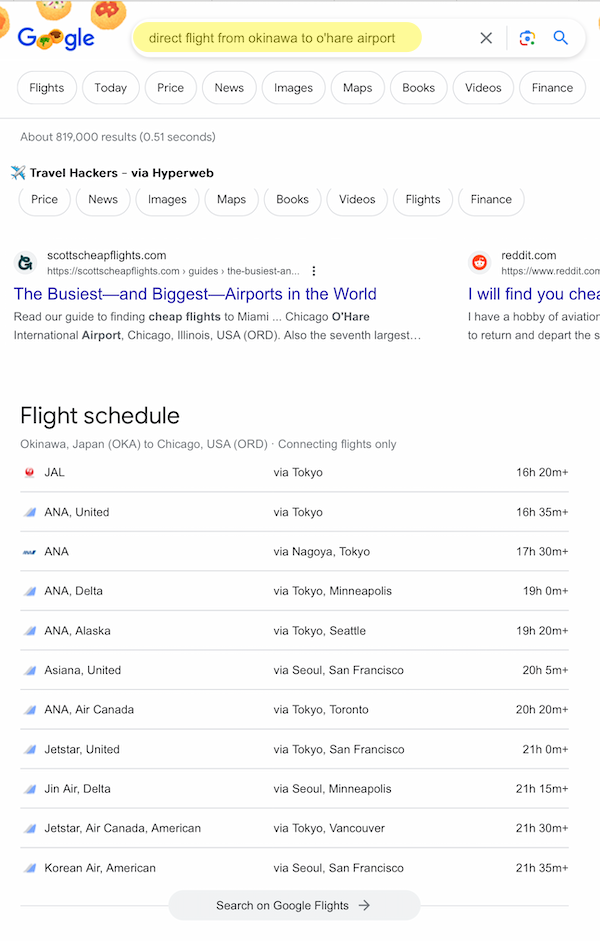Select 'via Tokyo, Minneapolis' route text
Image resolution: width=600 pixels, height=941 pixels.
[x=332, y=591]
